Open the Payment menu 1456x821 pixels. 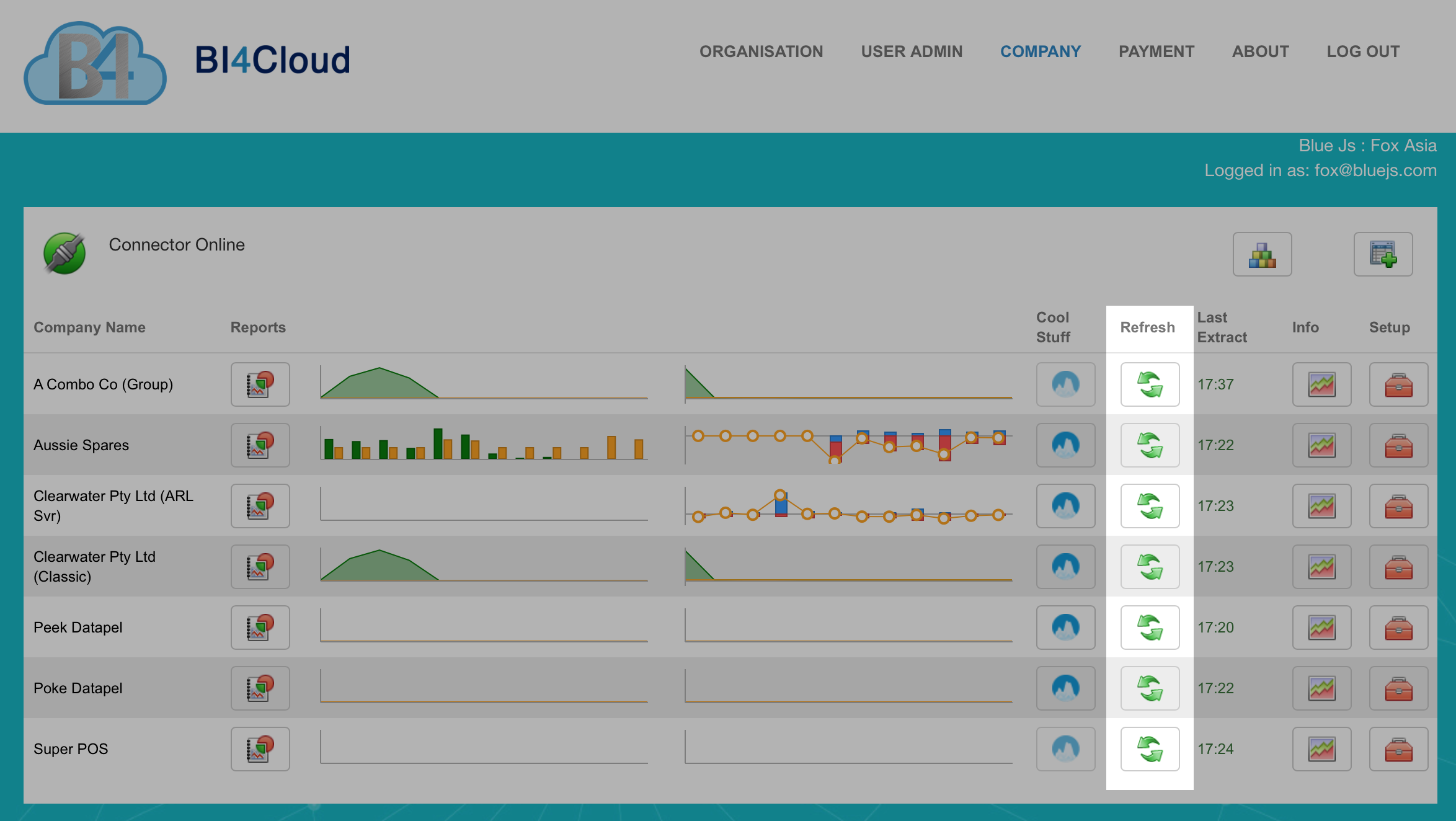(1156, 51)
